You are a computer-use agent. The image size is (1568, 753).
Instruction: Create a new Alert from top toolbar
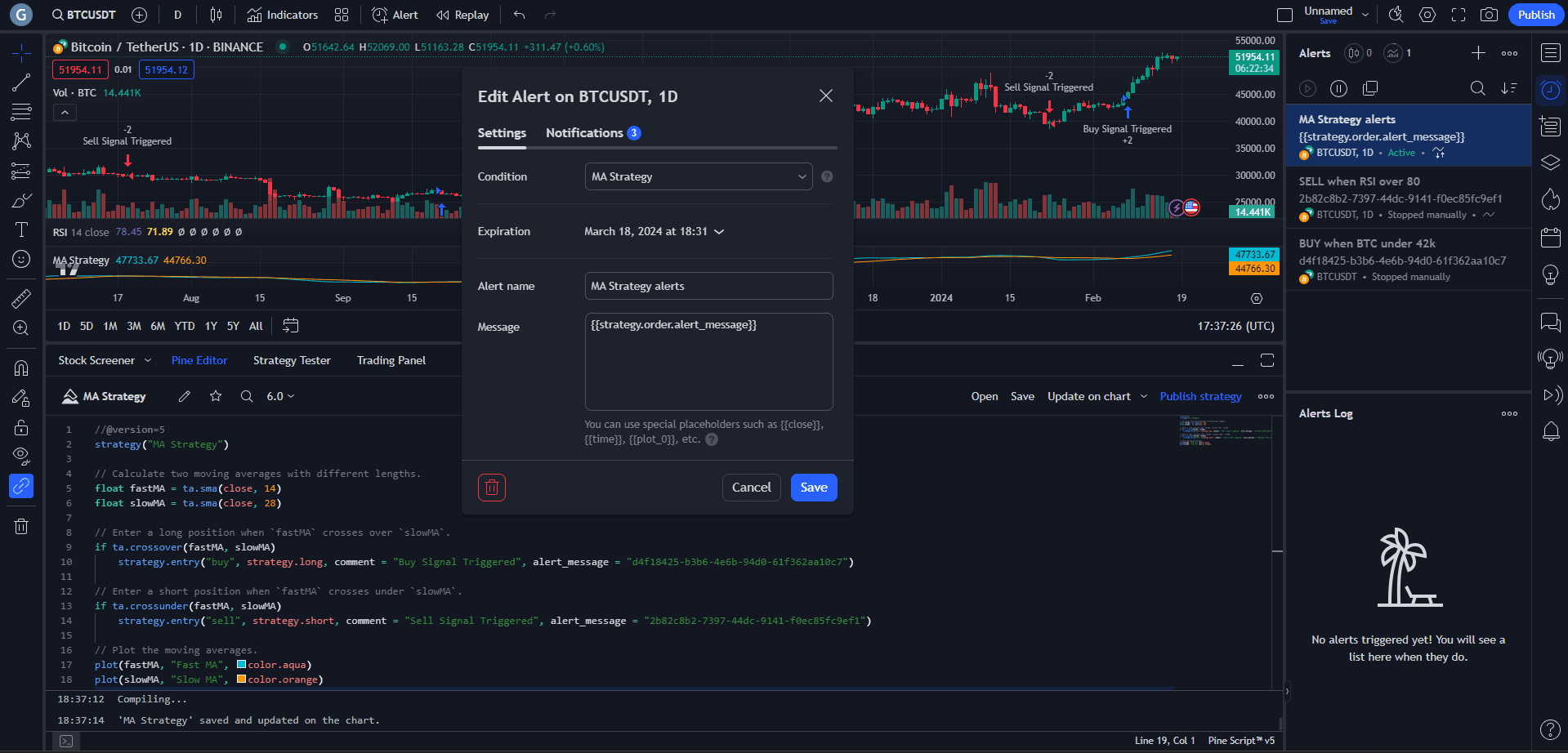(395, 15)
